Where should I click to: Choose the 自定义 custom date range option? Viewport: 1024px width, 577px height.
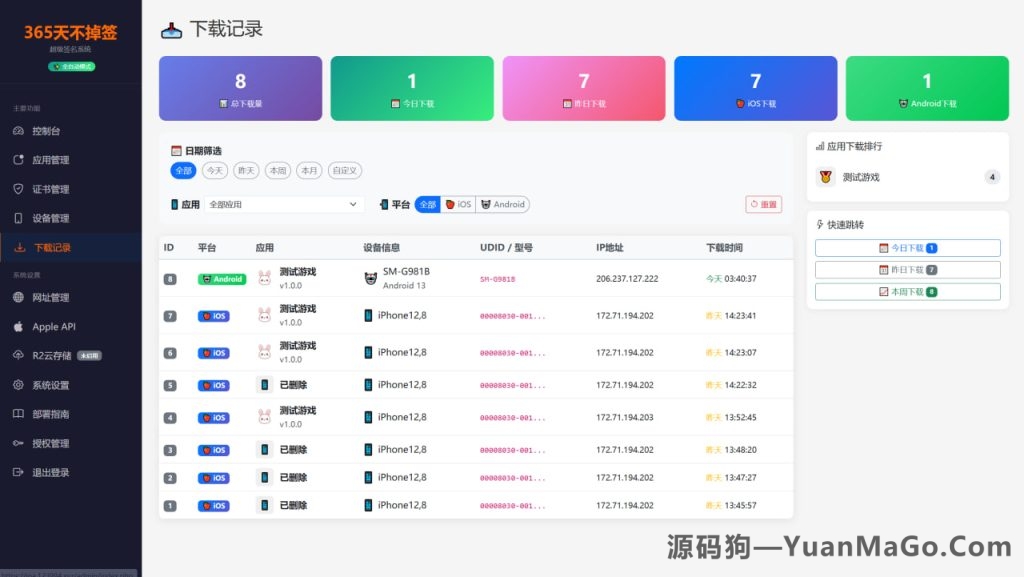(344, 170)
